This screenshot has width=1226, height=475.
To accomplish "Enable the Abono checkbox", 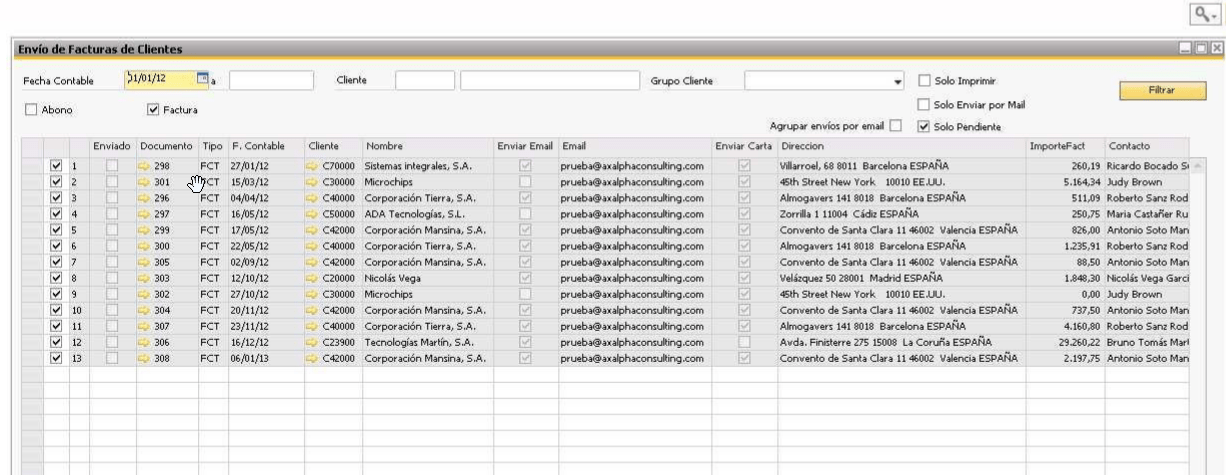I will pos(32,110).
